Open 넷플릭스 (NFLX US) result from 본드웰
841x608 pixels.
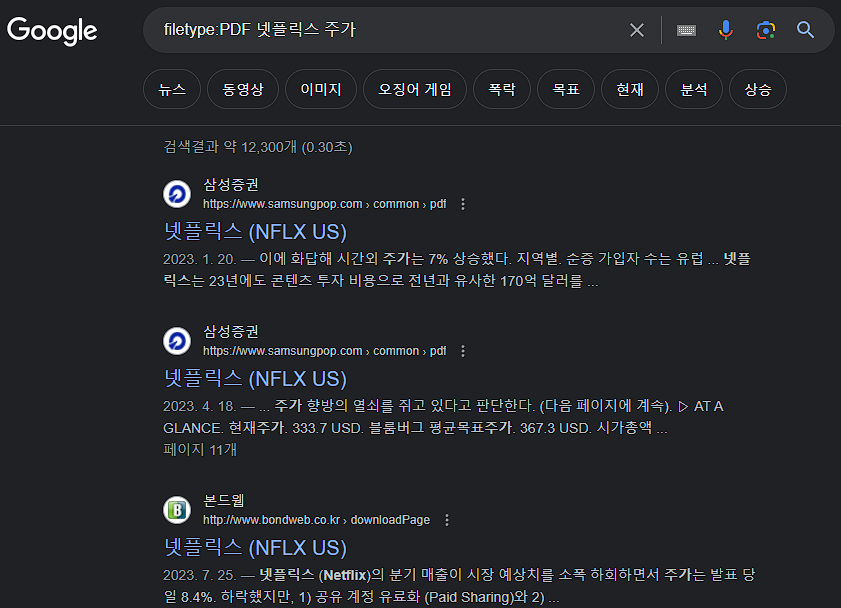coord(255,547)
